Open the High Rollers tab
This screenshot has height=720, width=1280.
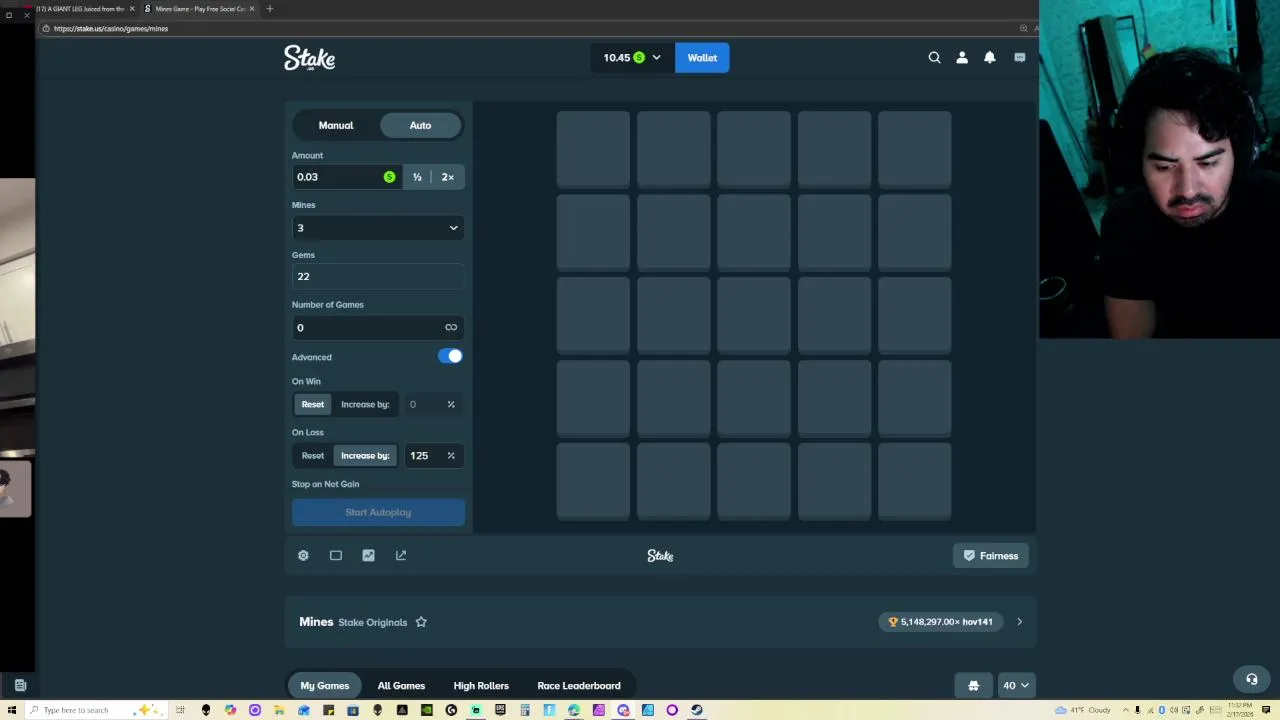click(481, 686)
